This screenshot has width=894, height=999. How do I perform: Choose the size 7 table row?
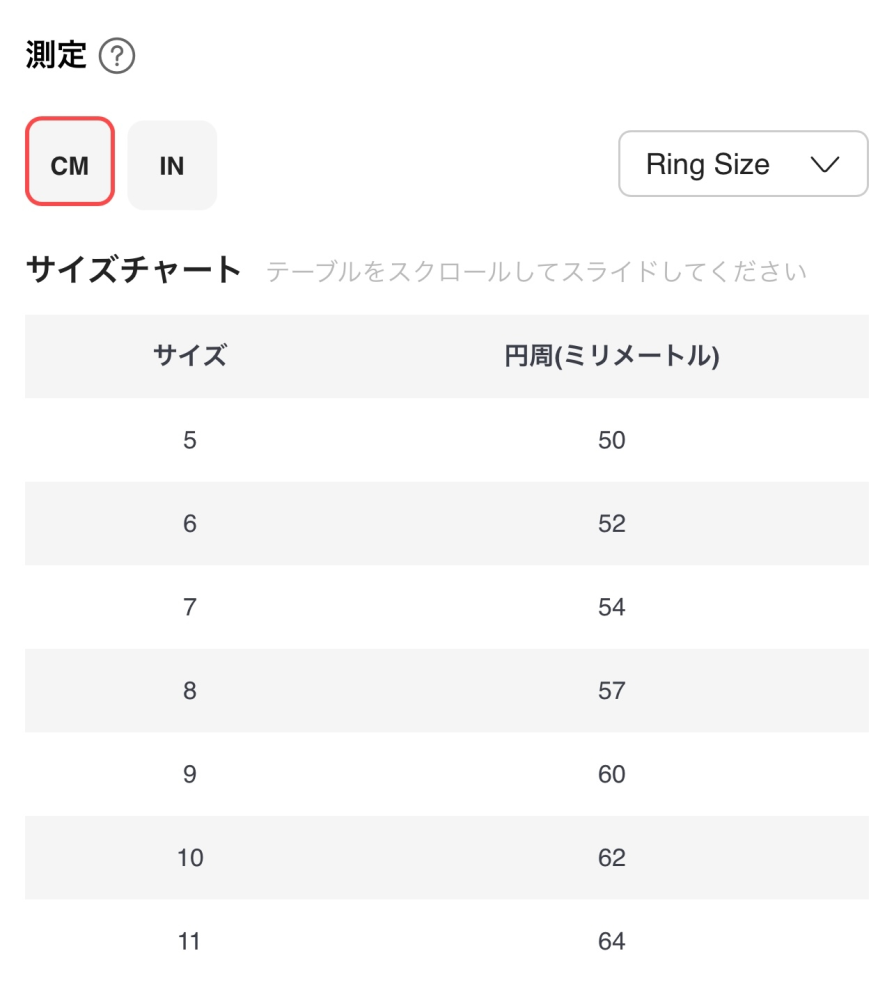pos(447,607)
